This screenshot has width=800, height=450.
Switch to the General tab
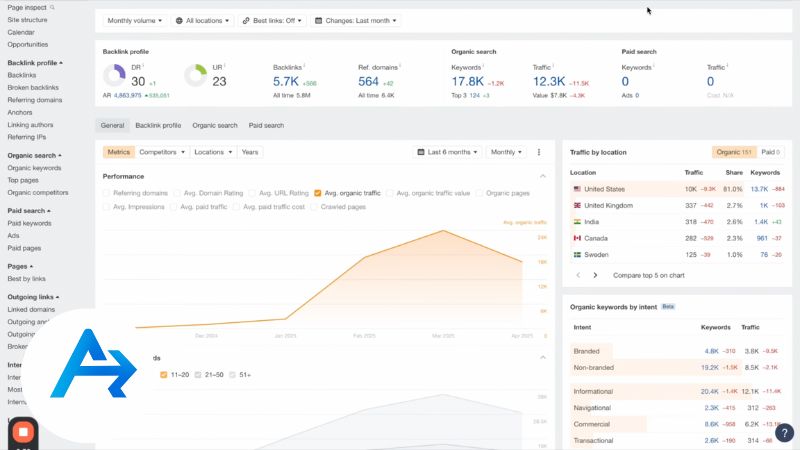[x=112, y=126]
